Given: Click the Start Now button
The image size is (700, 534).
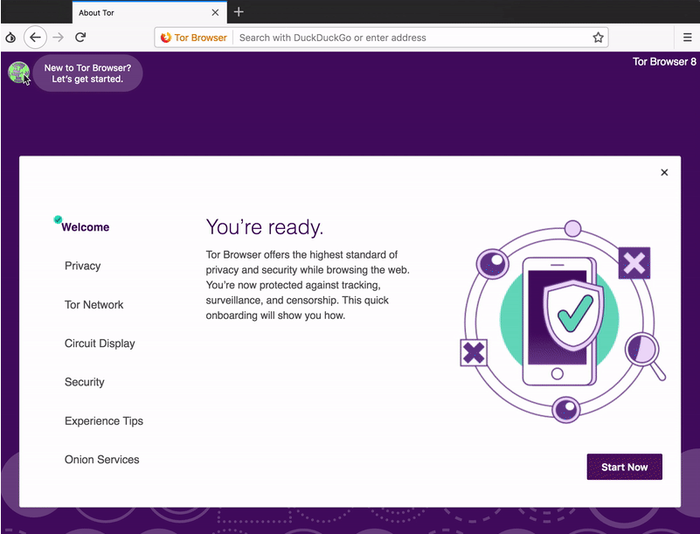Looking at the screenshot, I should tap(624, 467).
